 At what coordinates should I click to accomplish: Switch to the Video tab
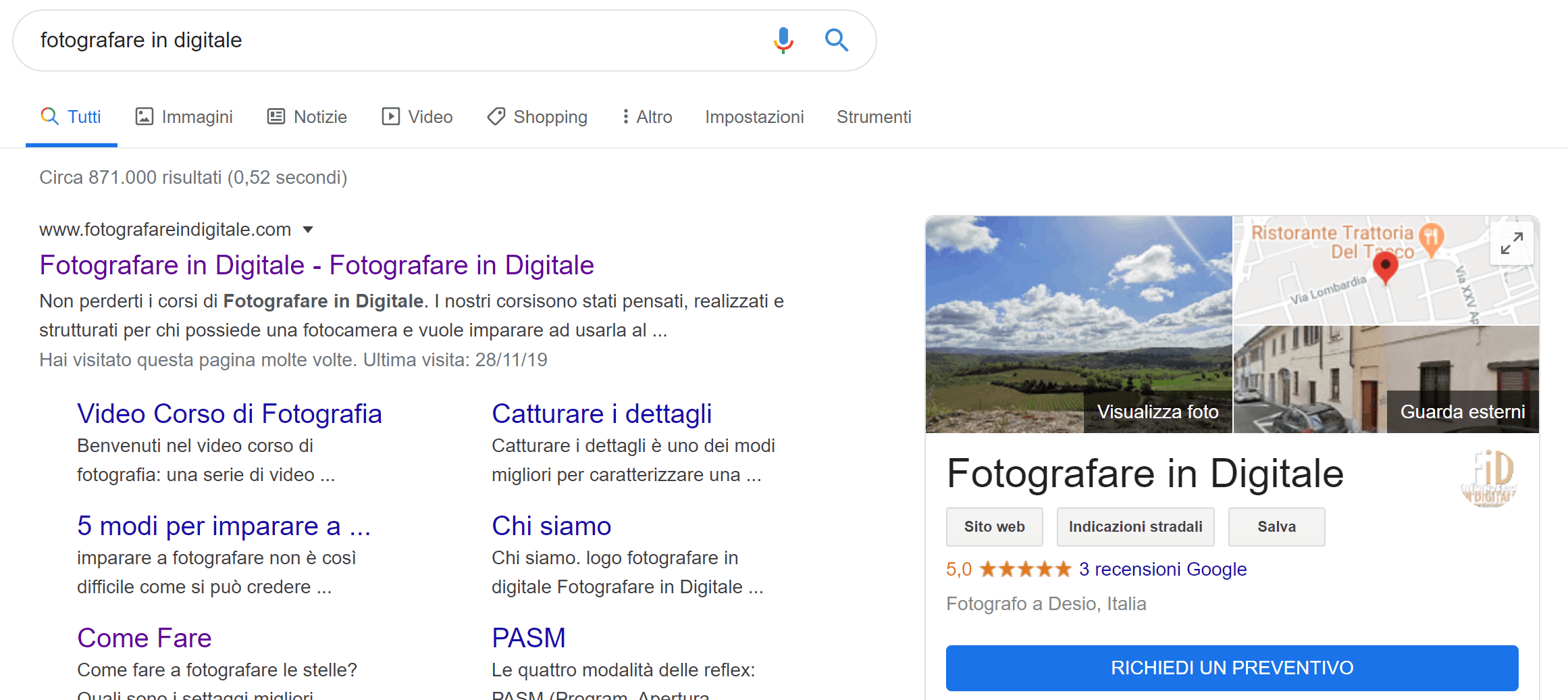[x=417, y=117]
